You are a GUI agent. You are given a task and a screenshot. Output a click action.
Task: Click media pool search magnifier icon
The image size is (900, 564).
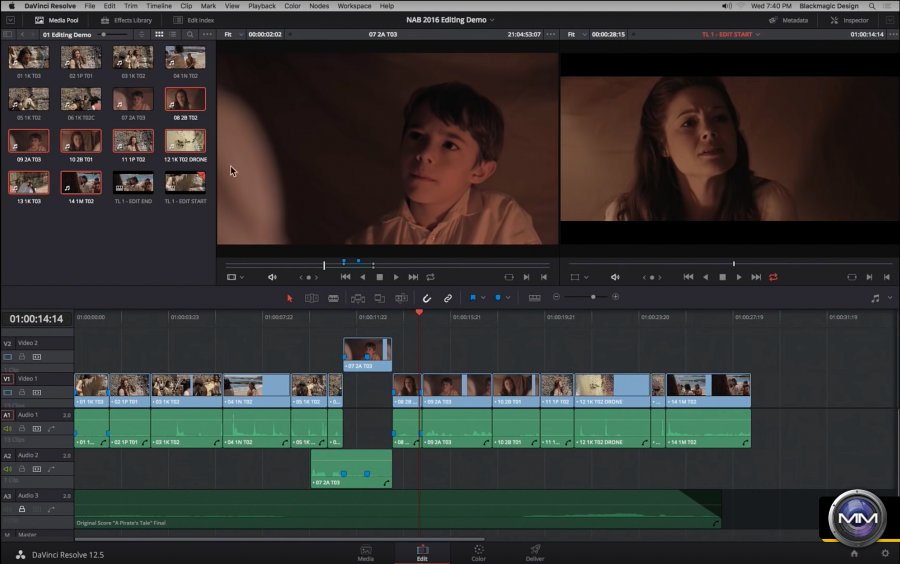tap(189, 34)
